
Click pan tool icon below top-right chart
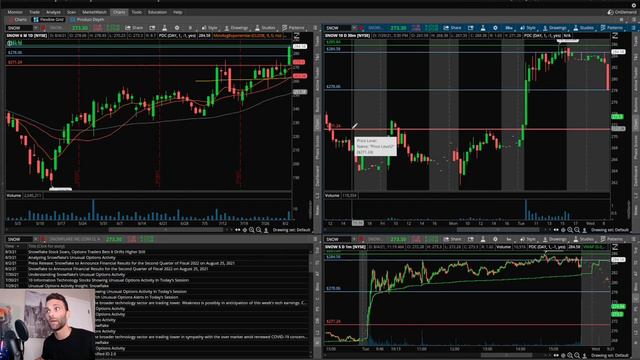click(x=563, y=230)
